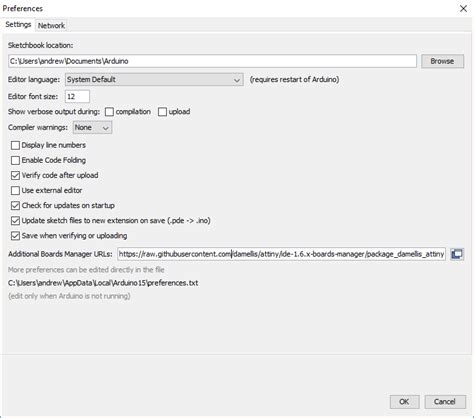The image size is (474, 418).
Task: Expand the Compiler warnings dropdown
Action: (x=92, y=128)
